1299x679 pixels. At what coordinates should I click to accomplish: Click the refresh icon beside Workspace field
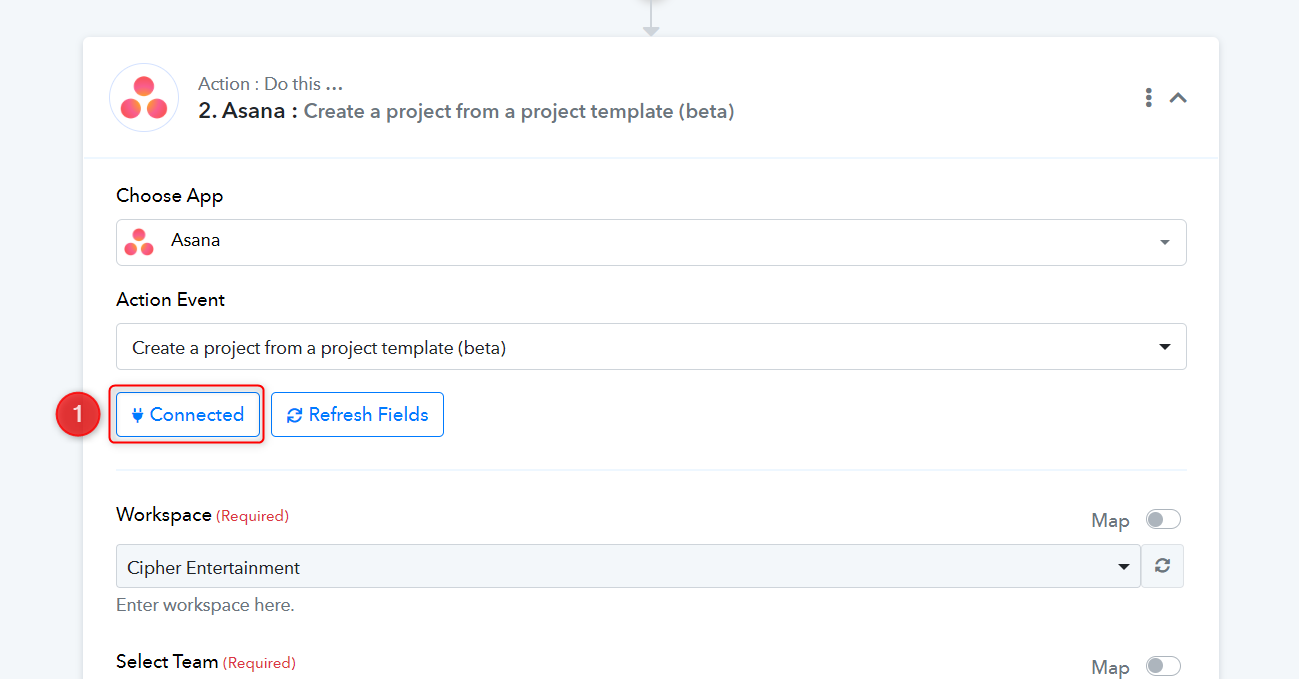tap(1162, 566)
